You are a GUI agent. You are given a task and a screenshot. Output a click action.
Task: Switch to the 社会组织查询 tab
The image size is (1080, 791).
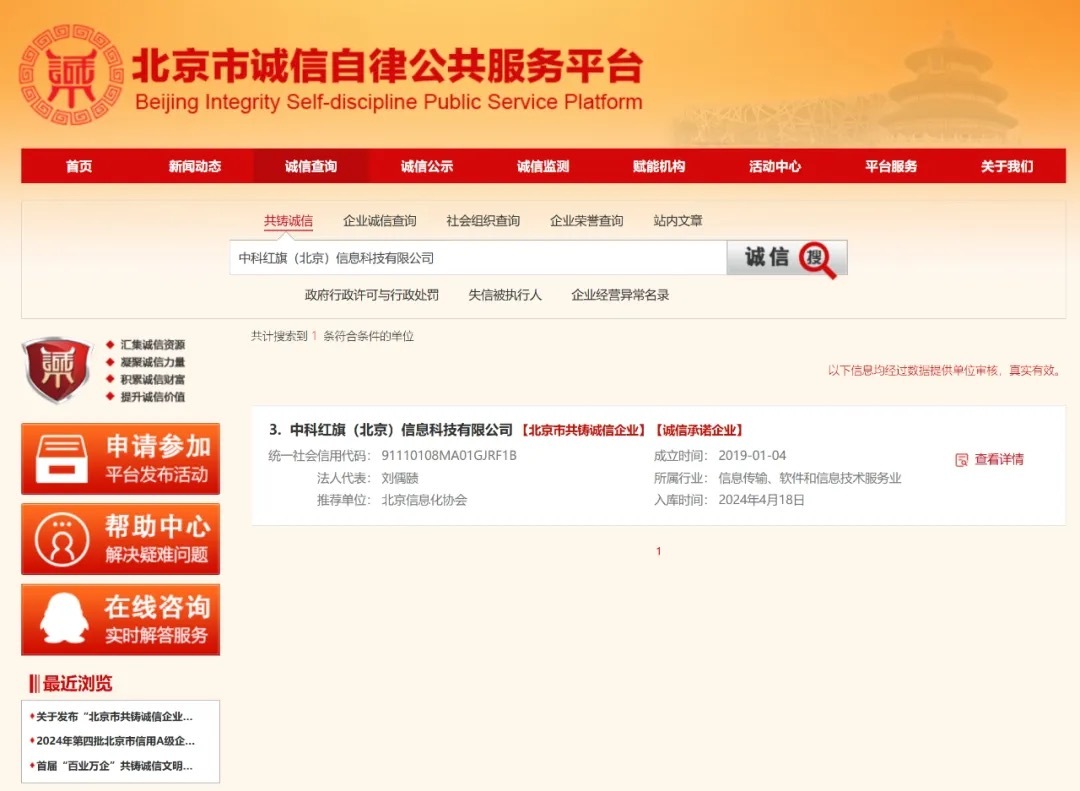483,221
